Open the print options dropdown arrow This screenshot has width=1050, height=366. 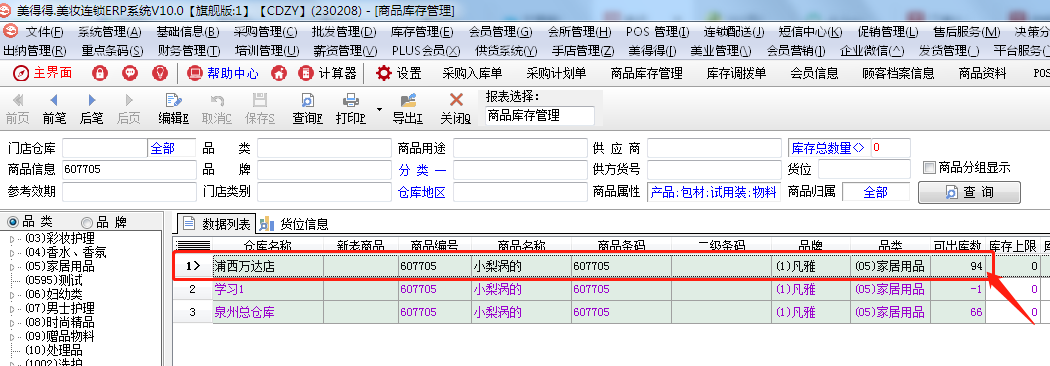point(379,109)
